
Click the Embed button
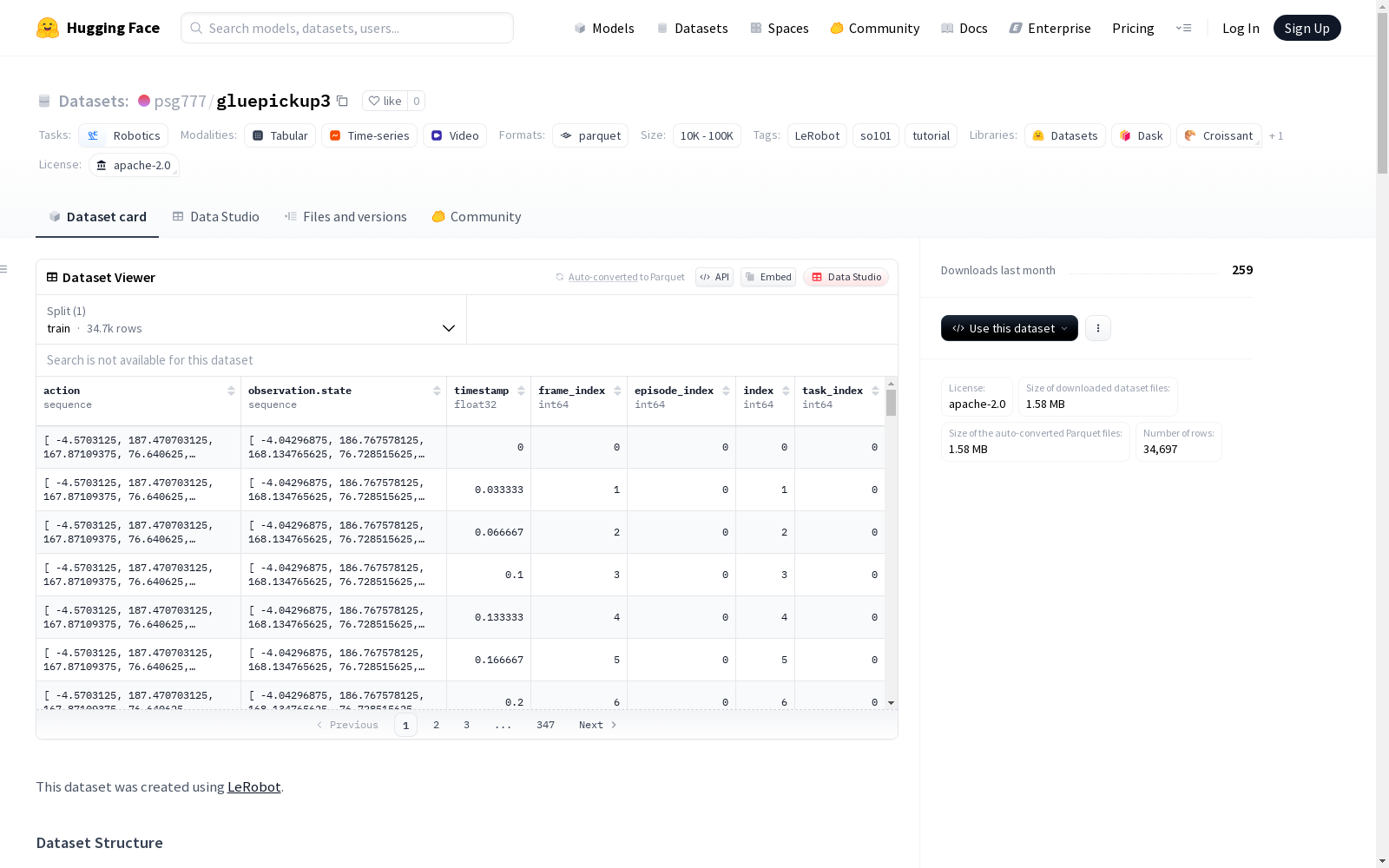(x=768, y=277)
